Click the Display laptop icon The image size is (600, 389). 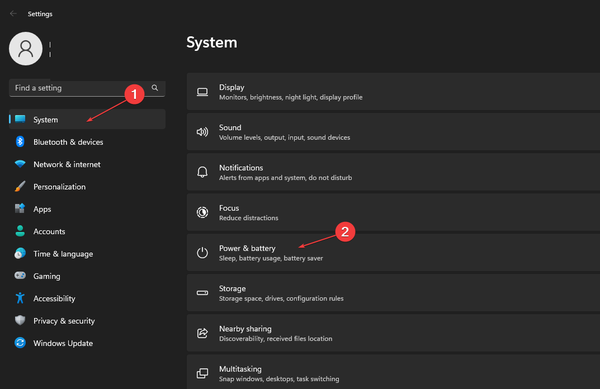[202, 92]
